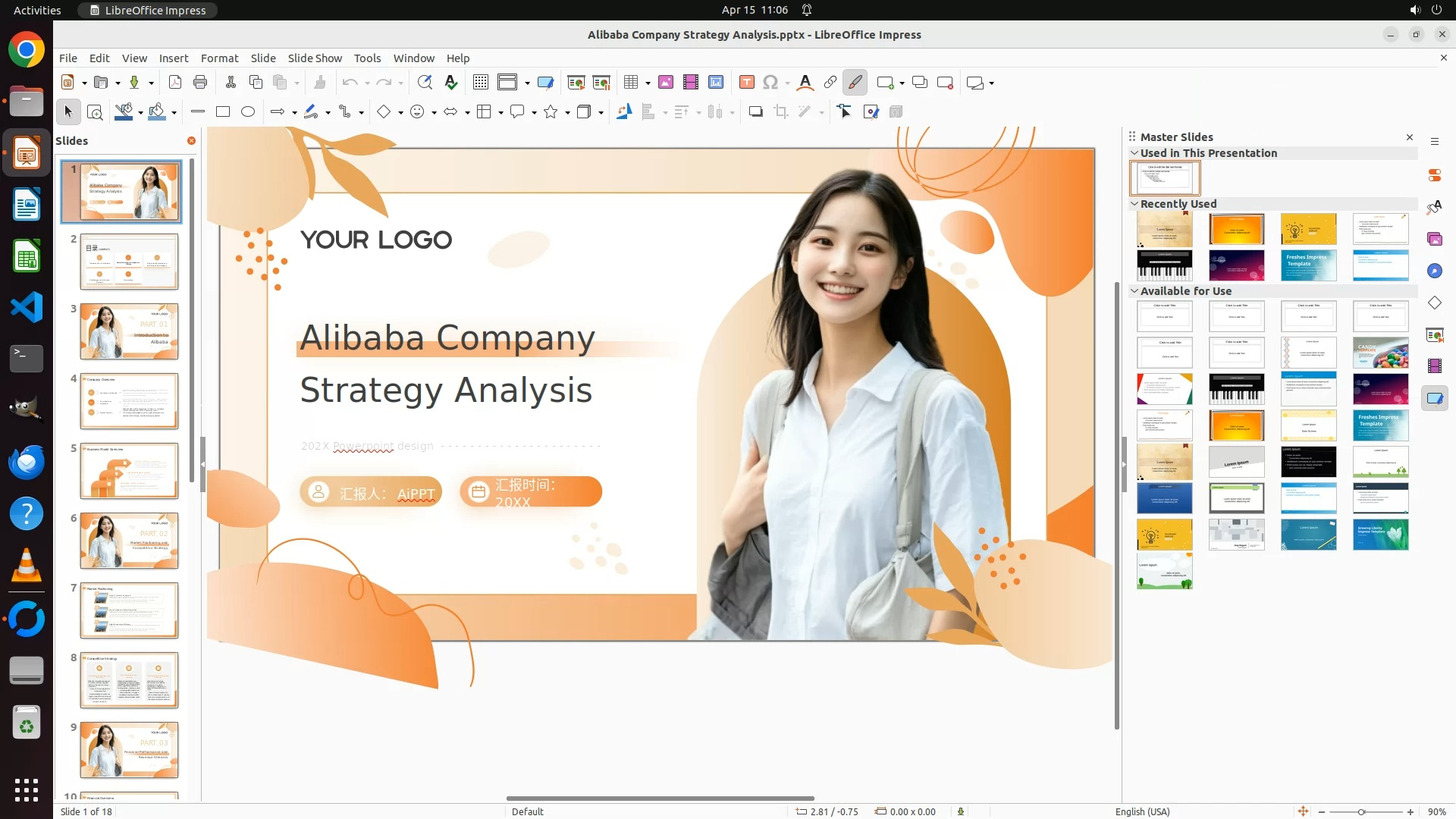Open the Slide Show menu
The image size is (1456, 819).
tap(314, 58)
